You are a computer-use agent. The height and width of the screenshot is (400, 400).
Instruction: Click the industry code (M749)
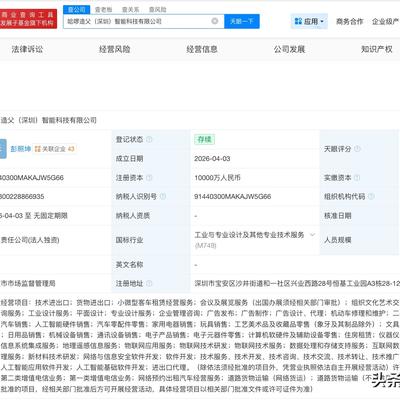coord(205,246)
